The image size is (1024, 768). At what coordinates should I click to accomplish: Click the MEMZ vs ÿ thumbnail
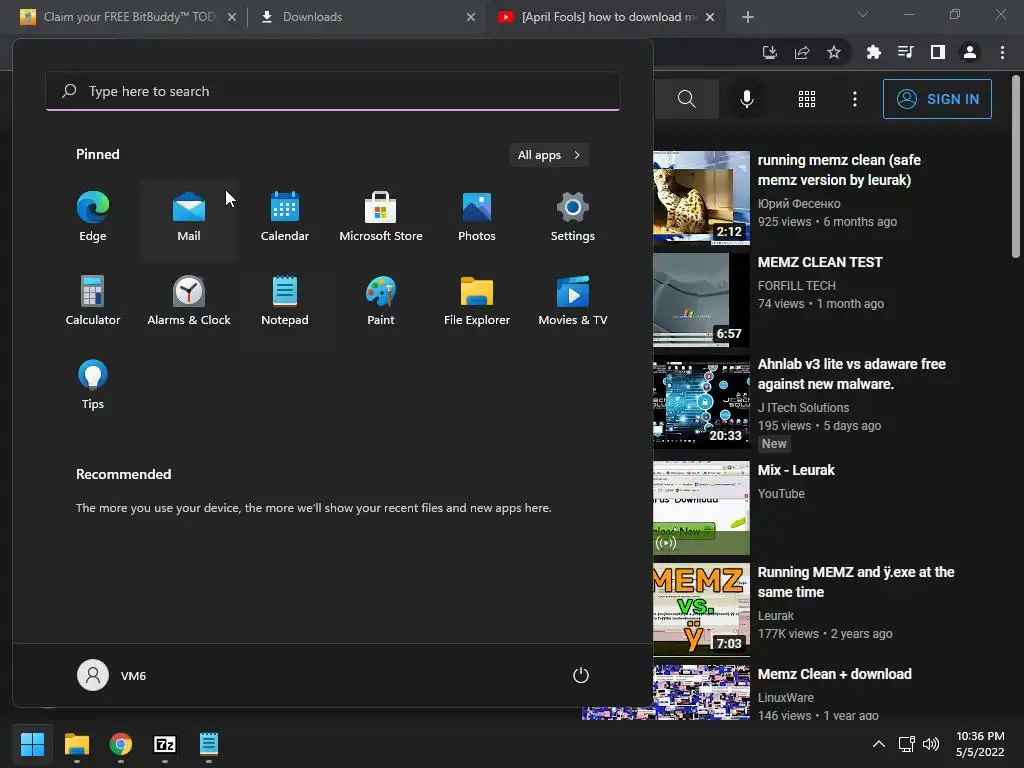pos(701,608)
